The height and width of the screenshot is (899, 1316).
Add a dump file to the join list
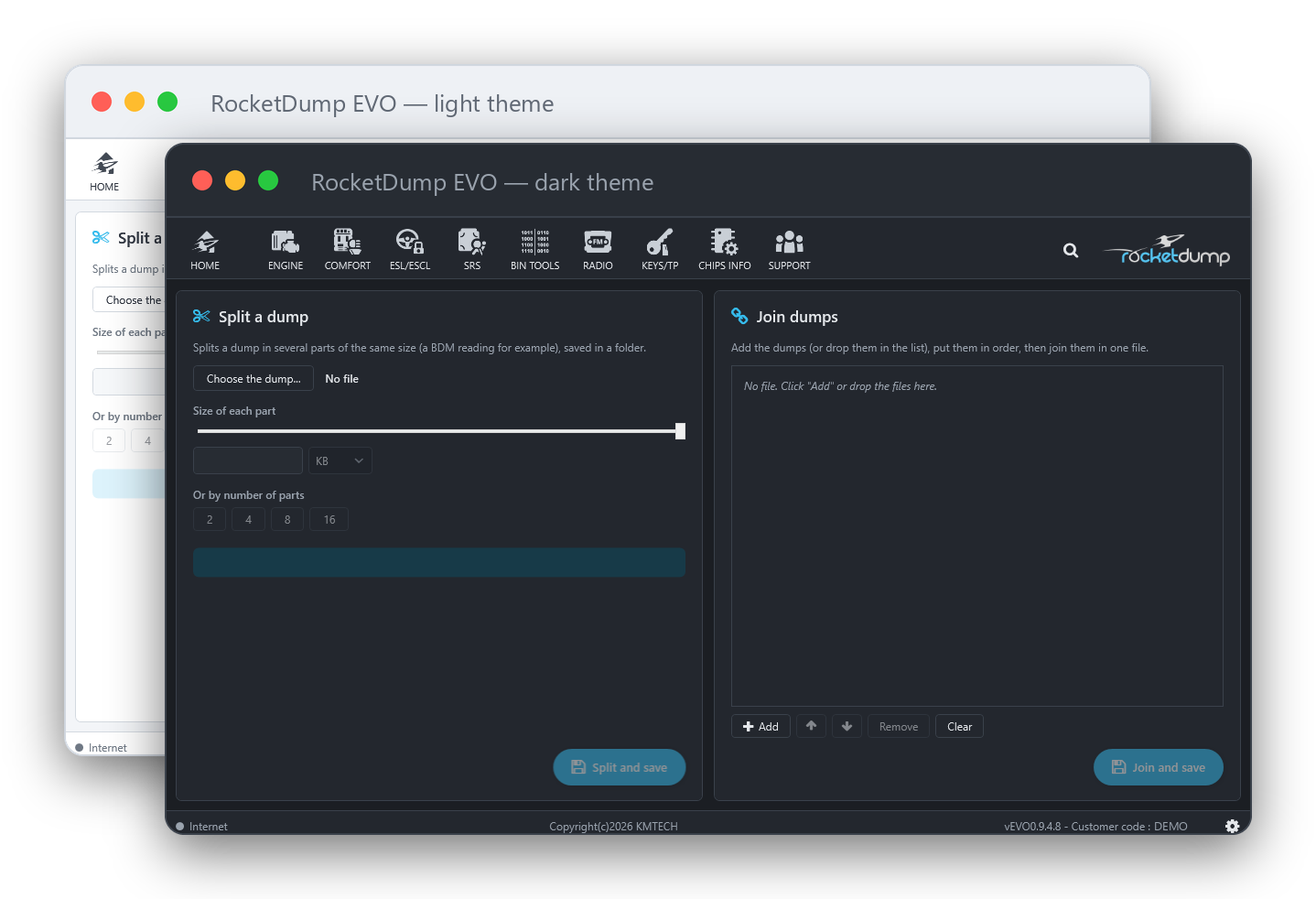coord(760,726)
